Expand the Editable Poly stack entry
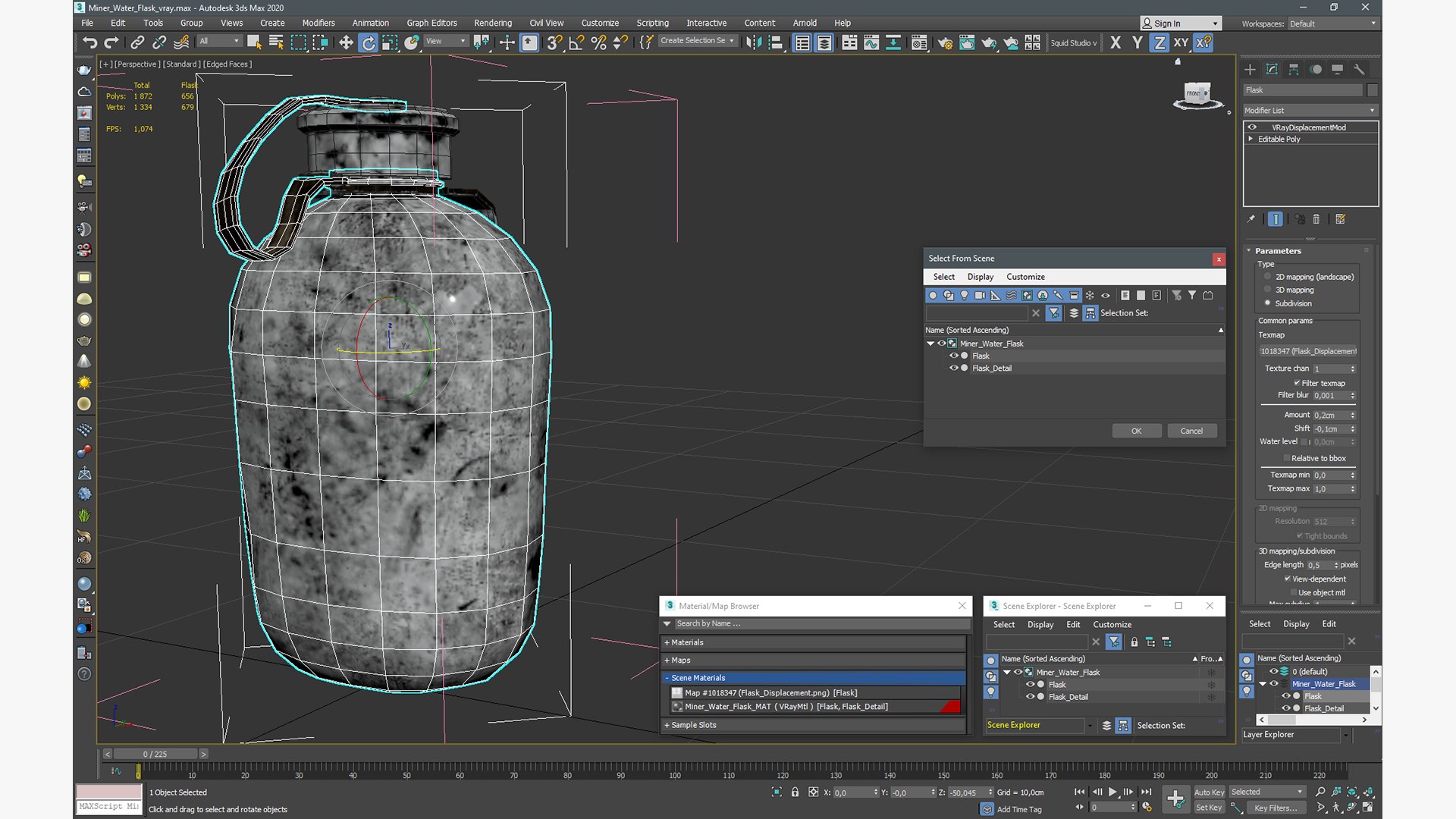1456x819 pixels. coord(1250,139)
